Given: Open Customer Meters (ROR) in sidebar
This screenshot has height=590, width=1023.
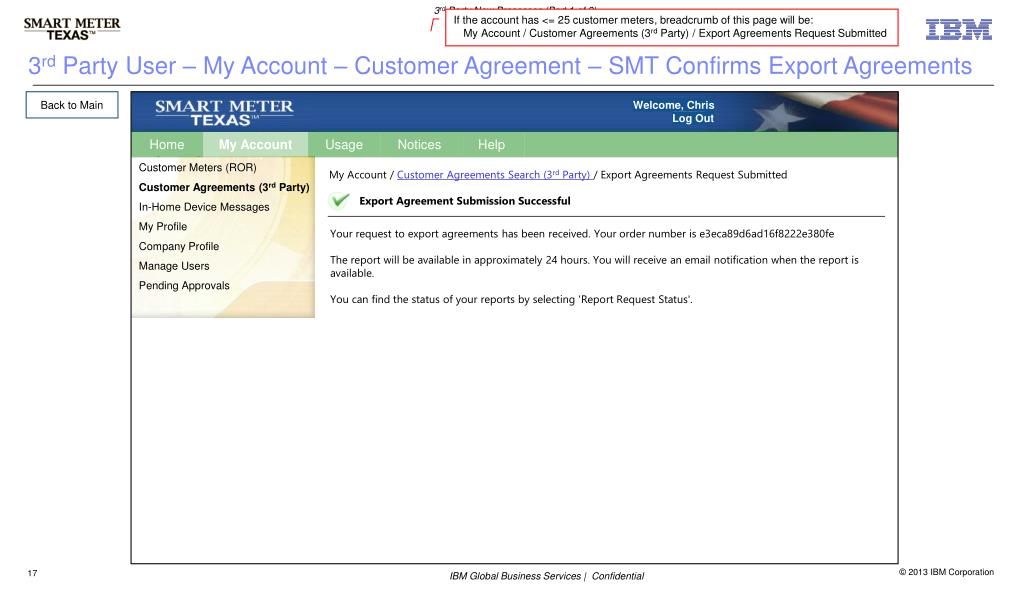Looking at the screenshot, I should click(x=198, y=168).
